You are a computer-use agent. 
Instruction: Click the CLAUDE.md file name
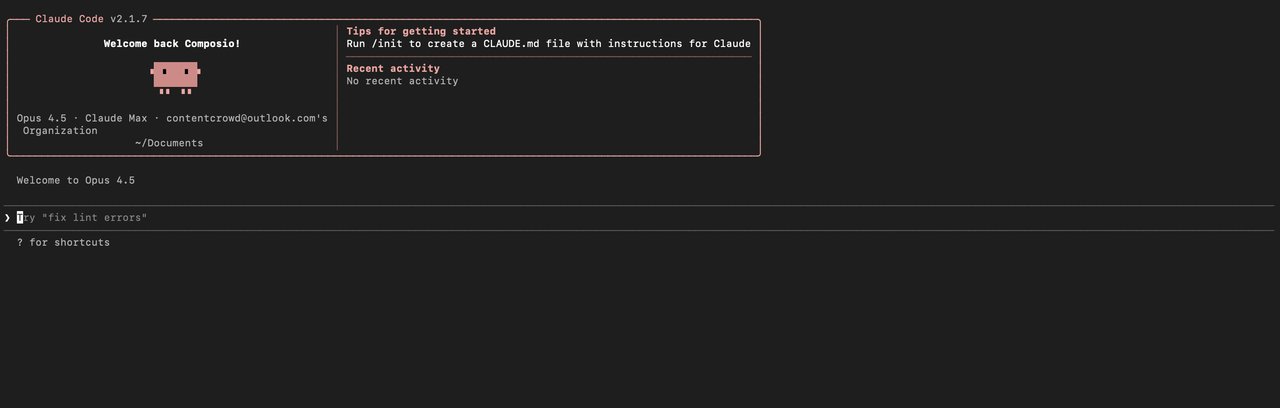512,44
